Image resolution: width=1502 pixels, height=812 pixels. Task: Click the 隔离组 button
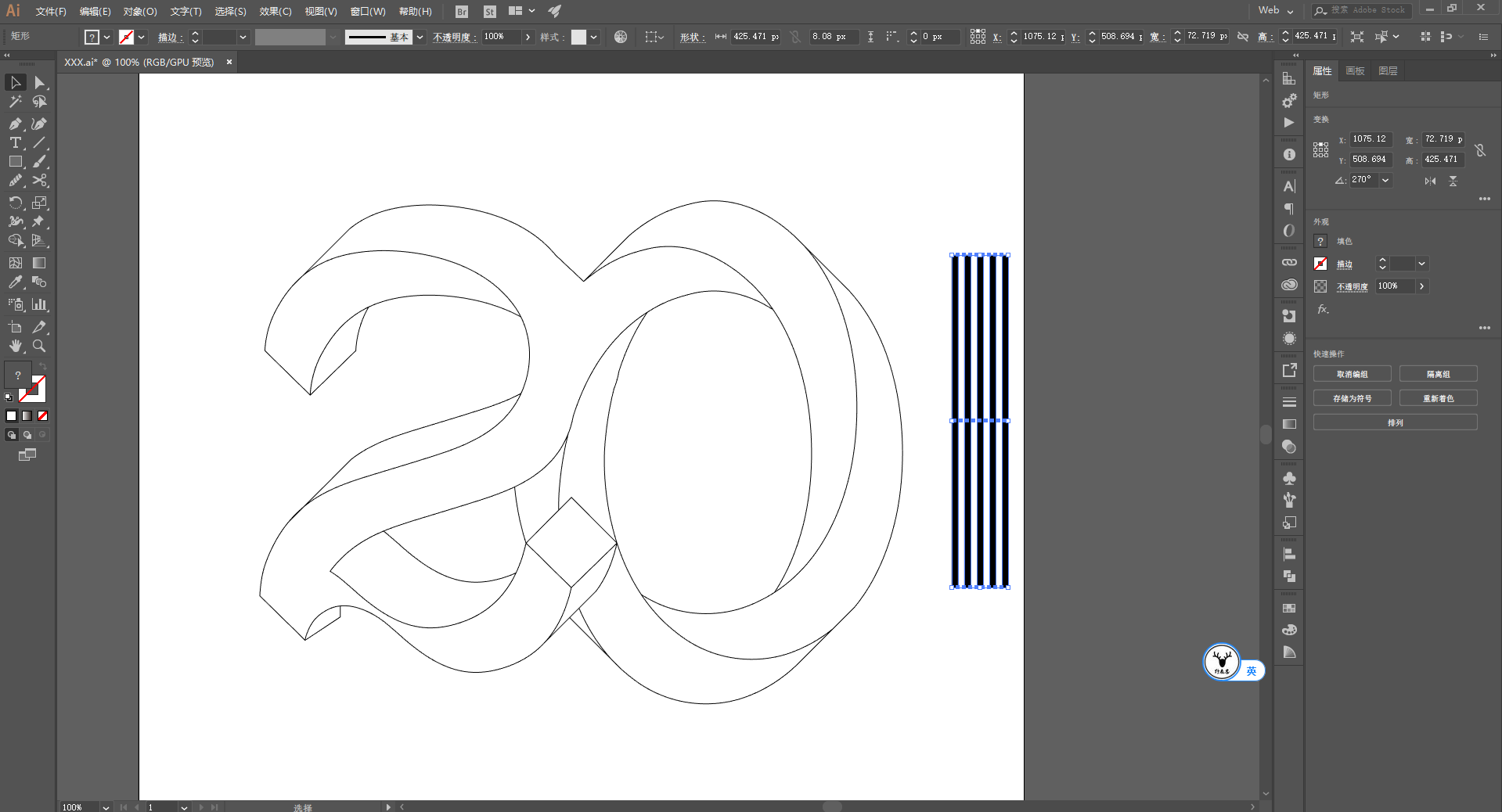[x=1439, y=374]
